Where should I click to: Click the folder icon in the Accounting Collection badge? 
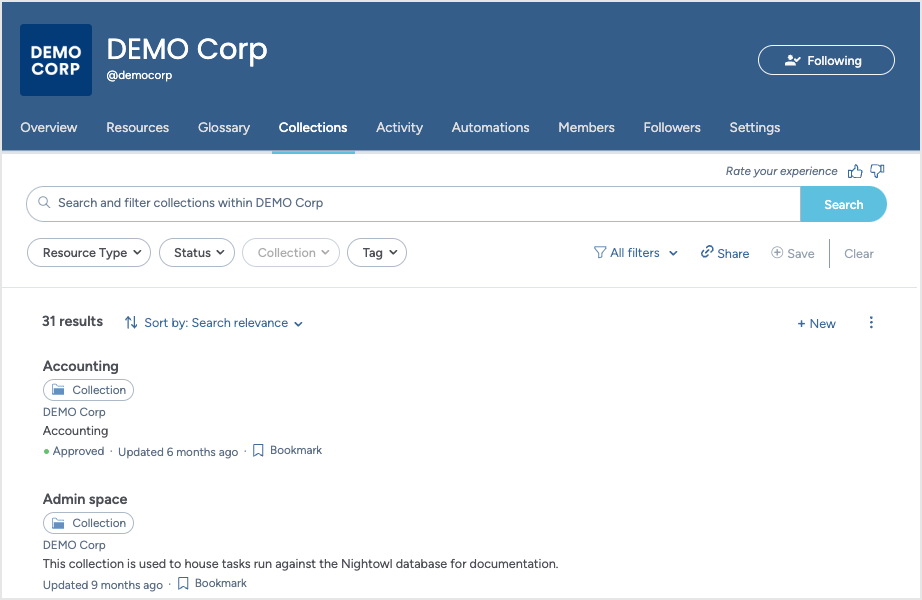click(x=58, y=390)
